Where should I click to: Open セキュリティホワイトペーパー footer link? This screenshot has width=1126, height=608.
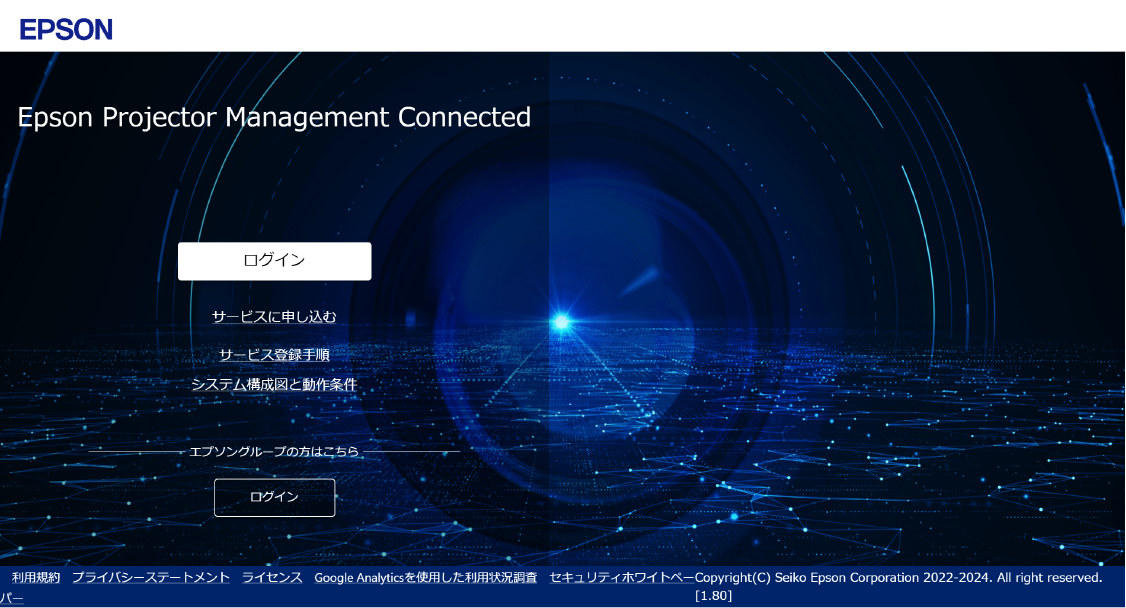click(x=621, y=577)
